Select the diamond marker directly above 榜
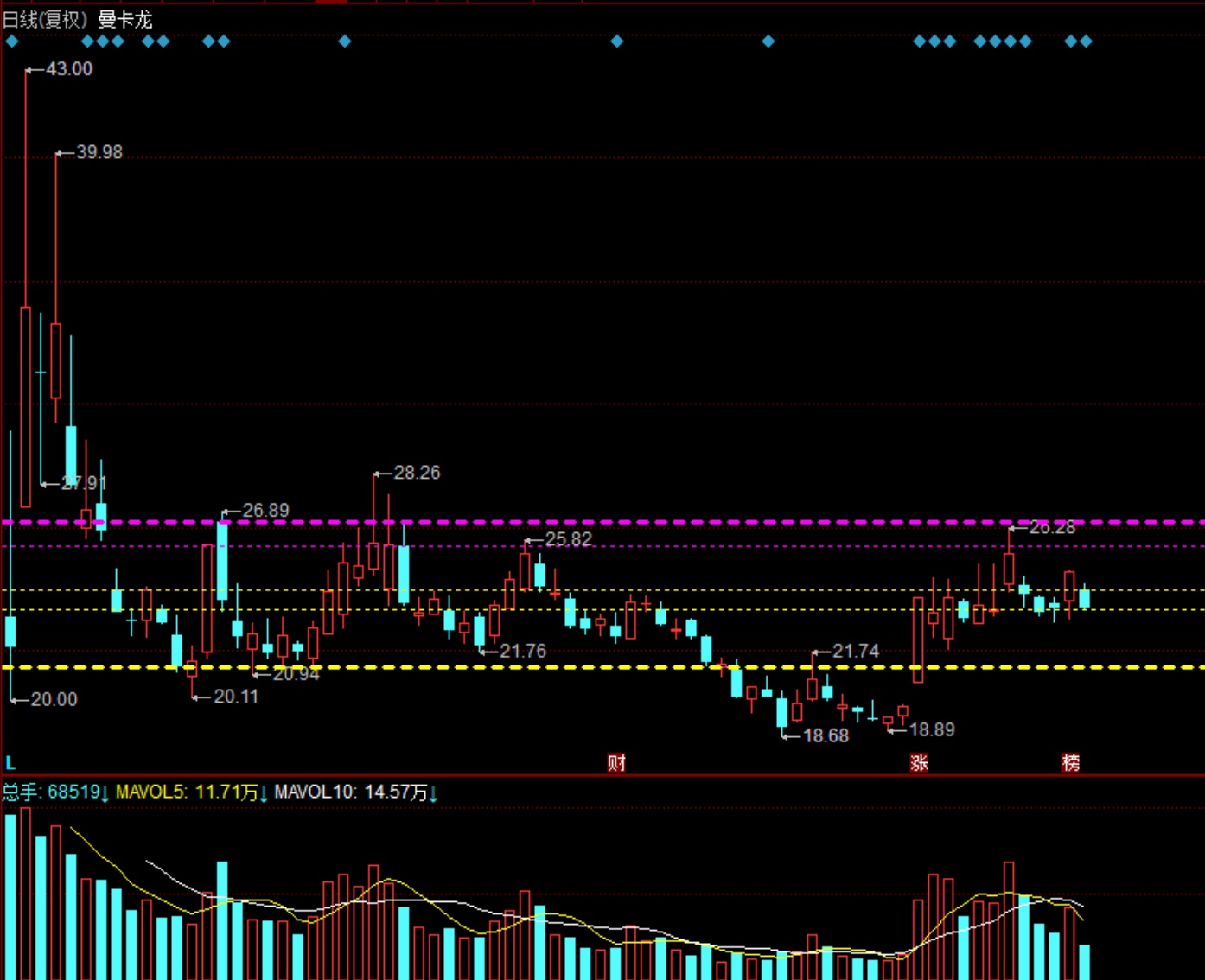The width and height of the screenshot is (1205, 980). coord(1071,41)
